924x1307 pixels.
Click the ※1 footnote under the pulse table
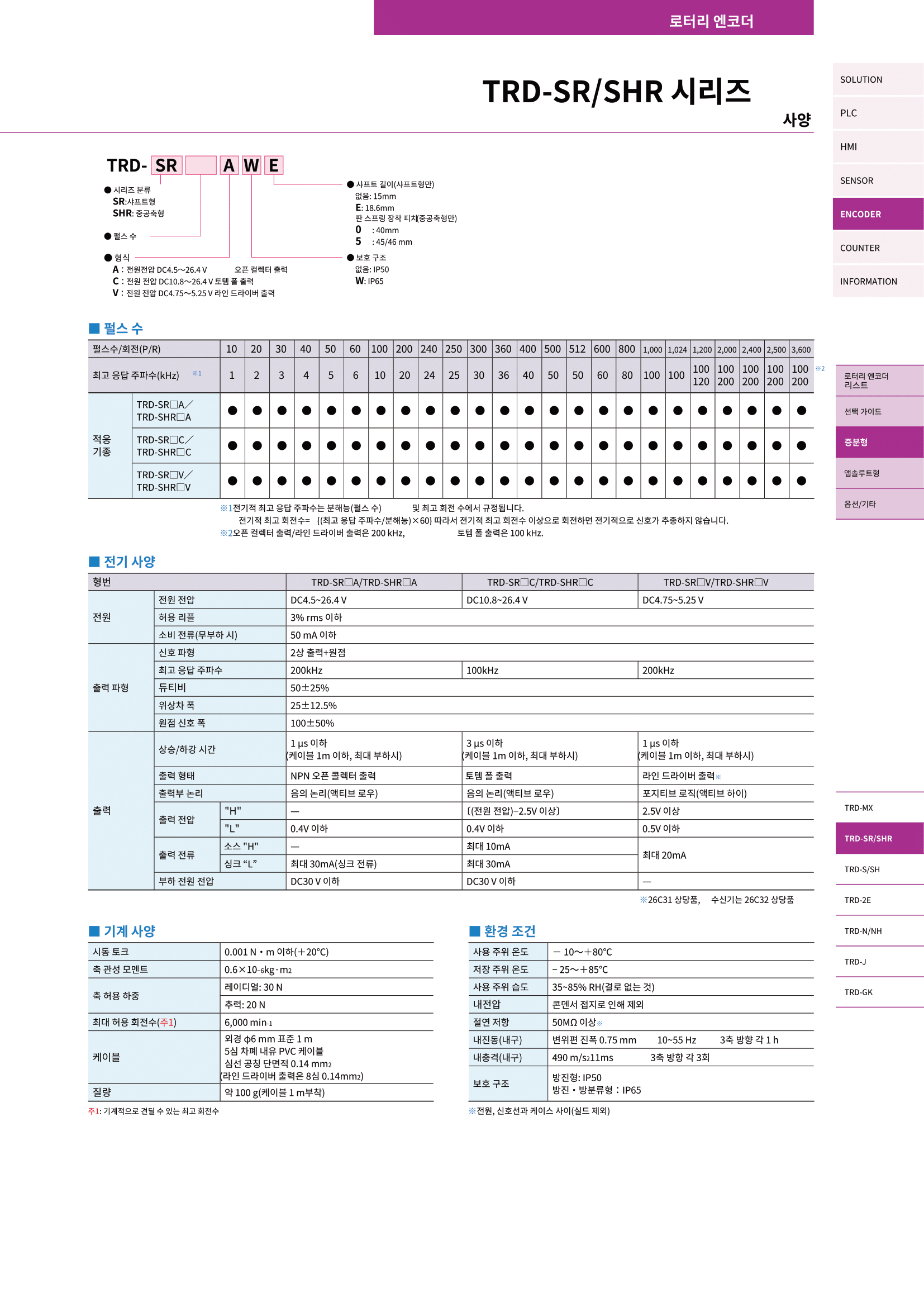371,508
